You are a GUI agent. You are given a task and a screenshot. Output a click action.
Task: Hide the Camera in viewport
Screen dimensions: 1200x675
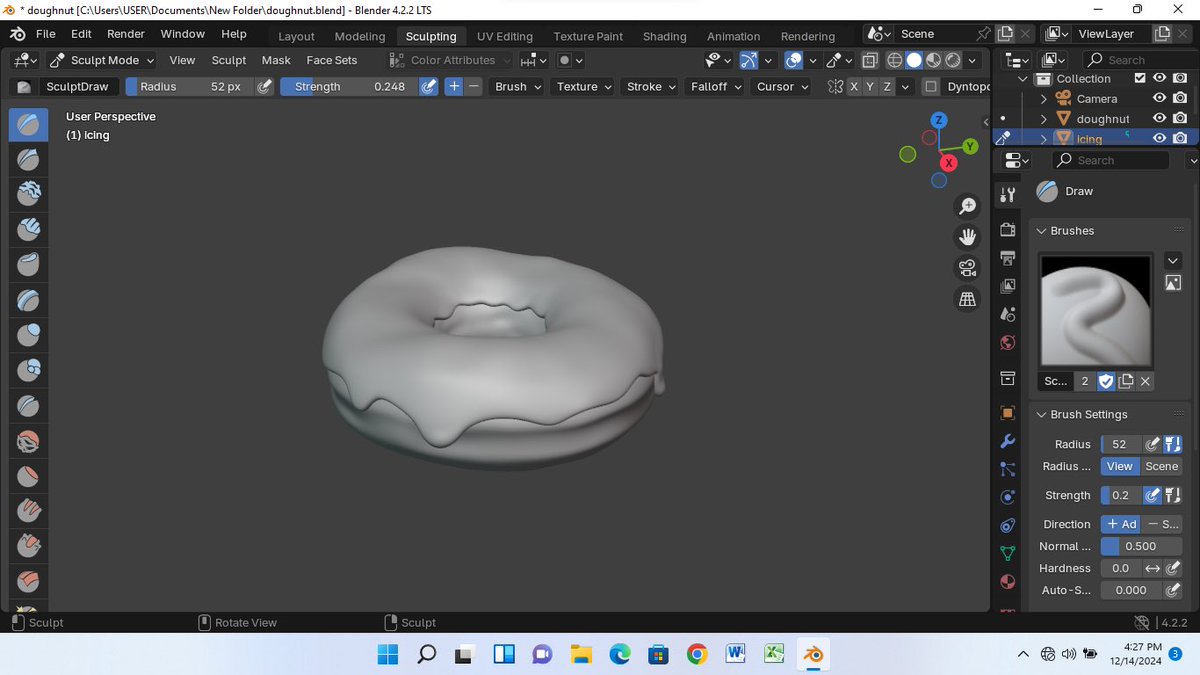1160,98
